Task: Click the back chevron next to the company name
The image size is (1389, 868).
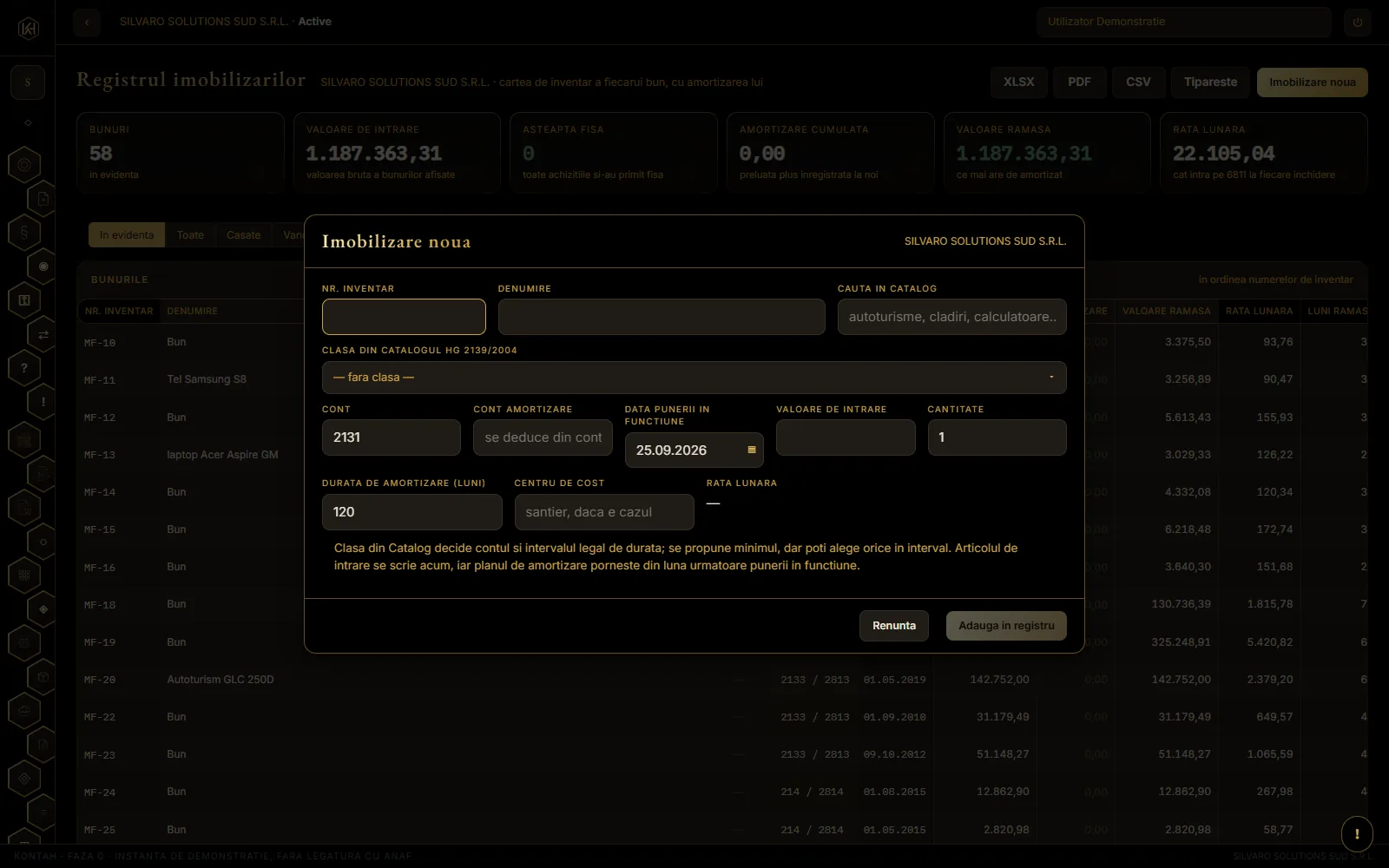Action: click(87, 22)
